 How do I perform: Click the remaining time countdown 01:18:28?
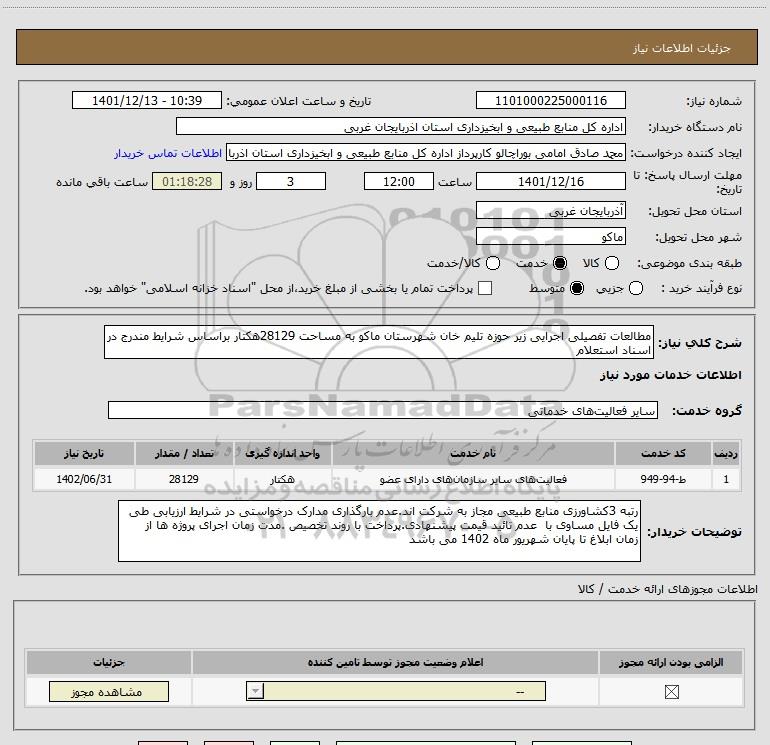[x=187, y=182]
